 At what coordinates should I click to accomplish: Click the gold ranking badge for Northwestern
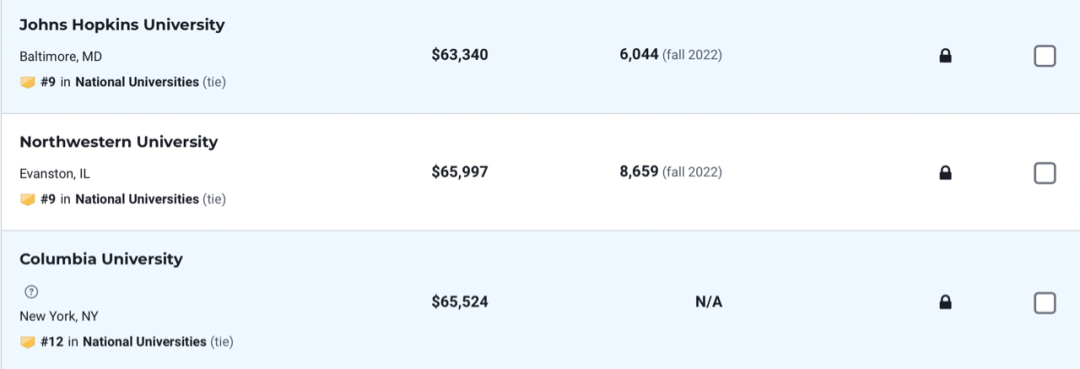(28, 200)
